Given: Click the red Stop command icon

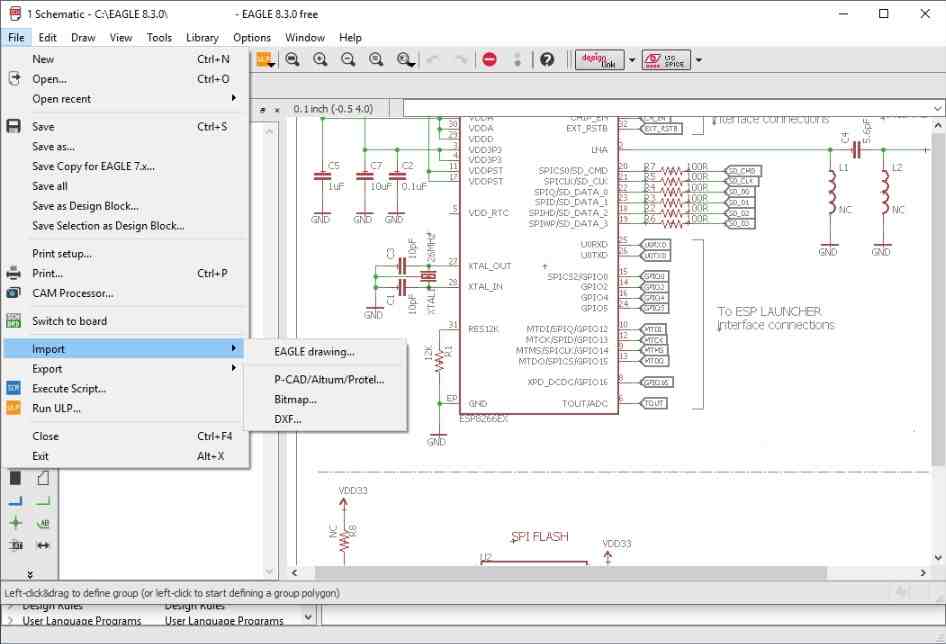Looking at the screenshot, I should coord(490,59).
